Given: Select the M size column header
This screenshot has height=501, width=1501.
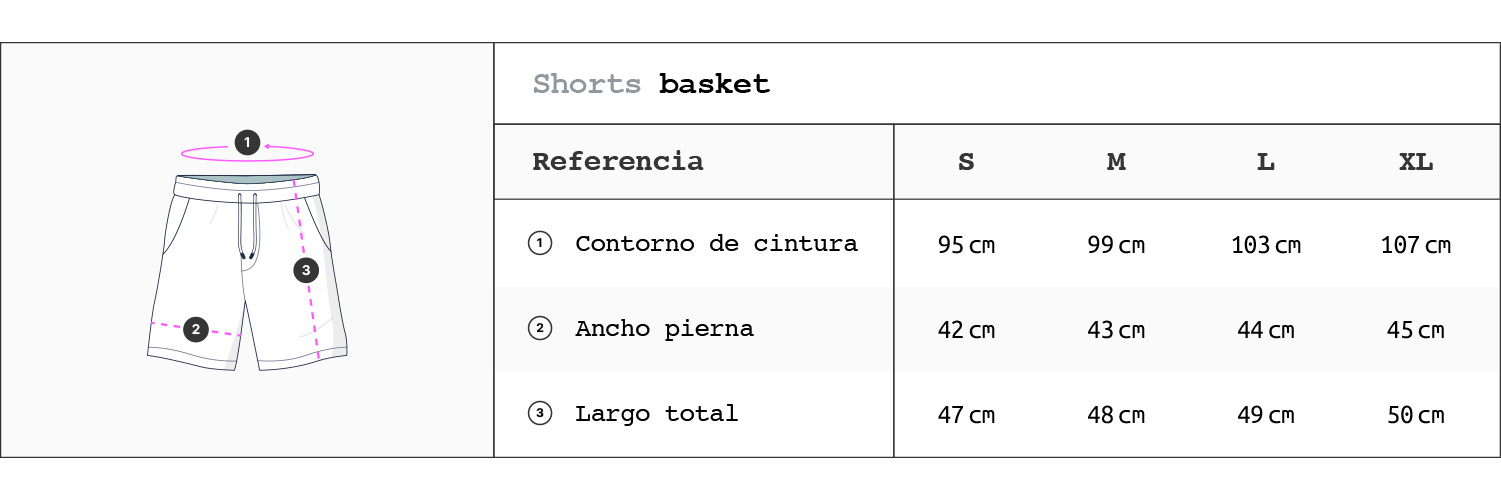Looking at the screenshot, I should [x=1116, y=162].
